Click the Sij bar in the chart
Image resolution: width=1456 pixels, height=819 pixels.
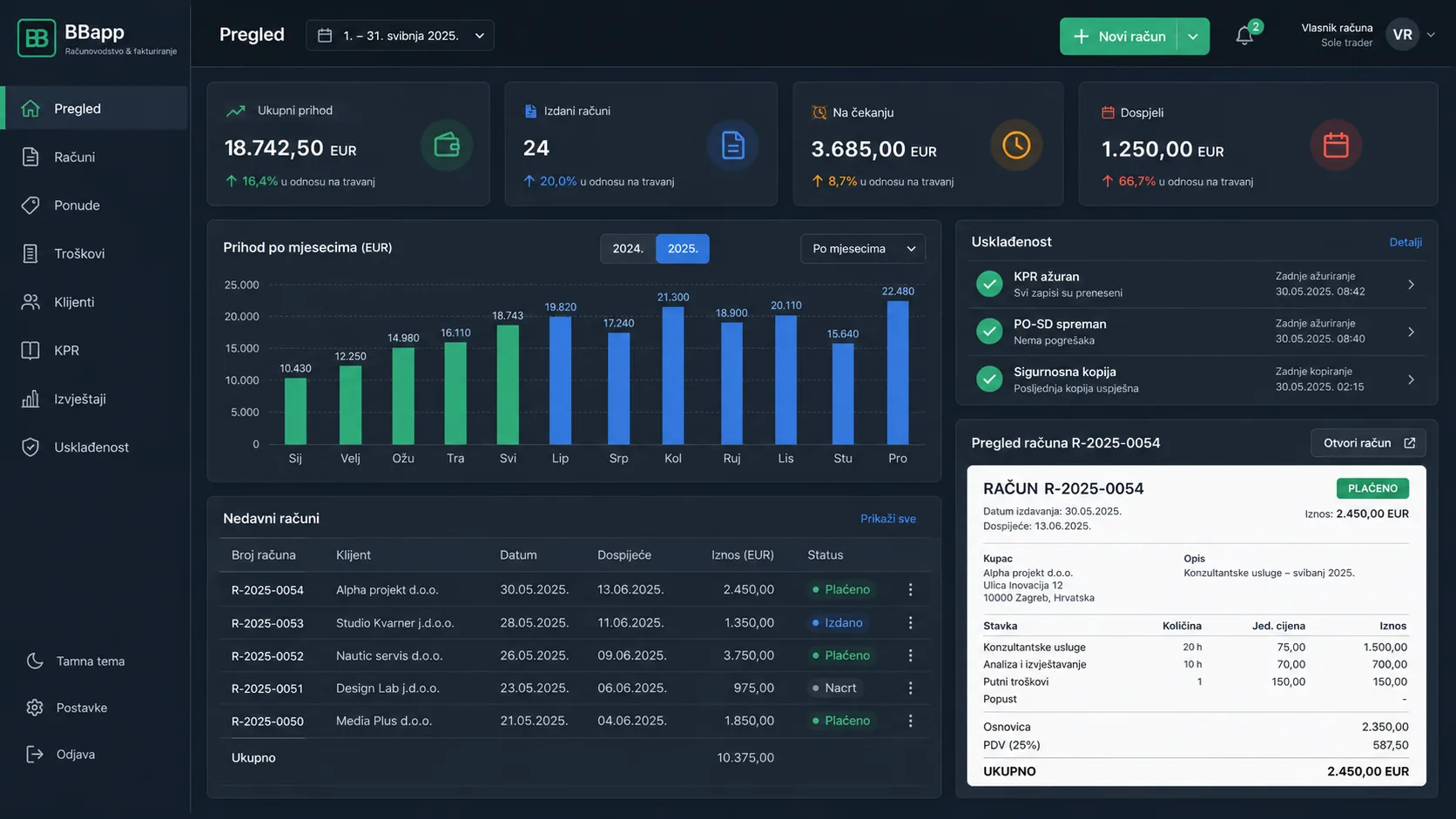pos(295,411)
